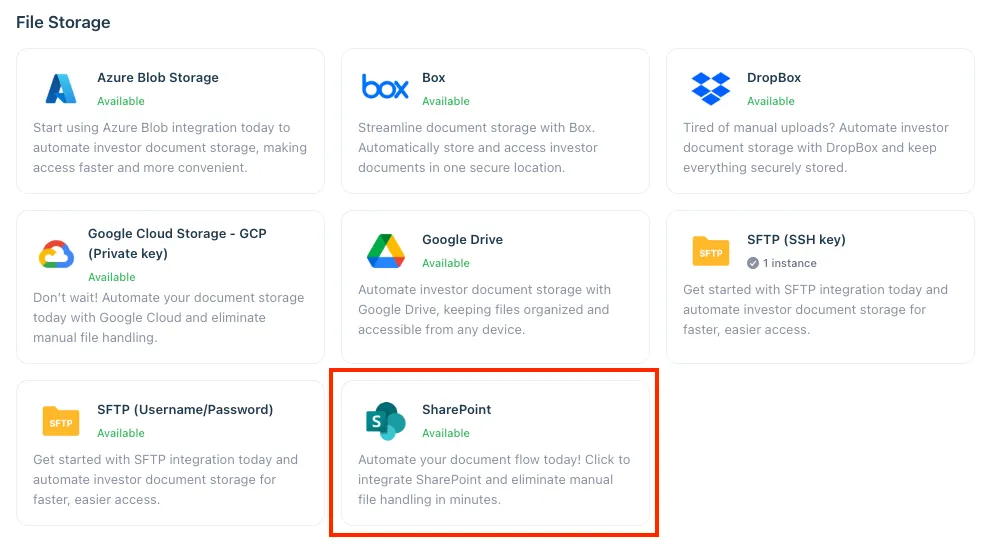Screen dimensions: 997x544
Task: Select the DropBox description 'Tired of manual uploads?'
Action: pos(816,147)
